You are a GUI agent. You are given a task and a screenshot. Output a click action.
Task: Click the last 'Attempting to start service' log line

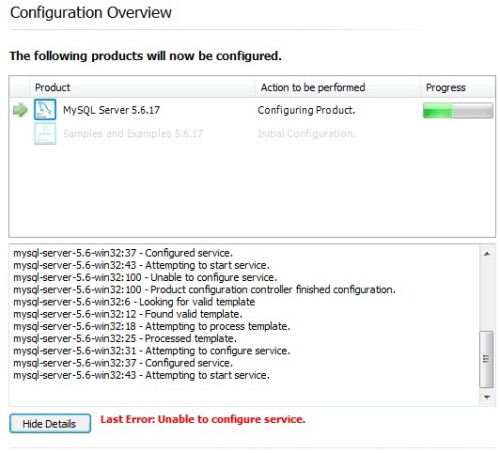point(141,375)
